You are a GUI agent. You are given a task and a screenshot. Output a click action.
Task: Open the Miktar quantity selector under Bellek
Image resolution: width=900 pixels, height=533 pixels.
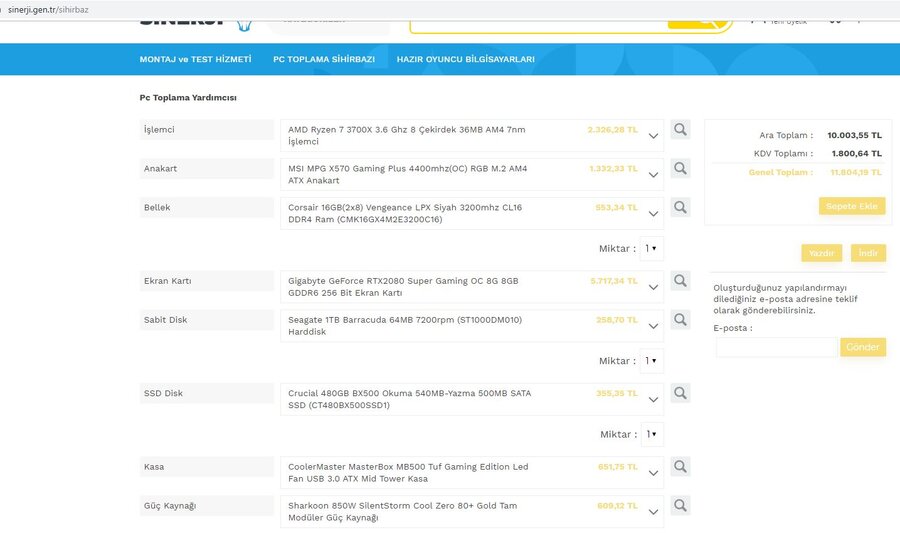pyautogui.click(x=651, y=248)
